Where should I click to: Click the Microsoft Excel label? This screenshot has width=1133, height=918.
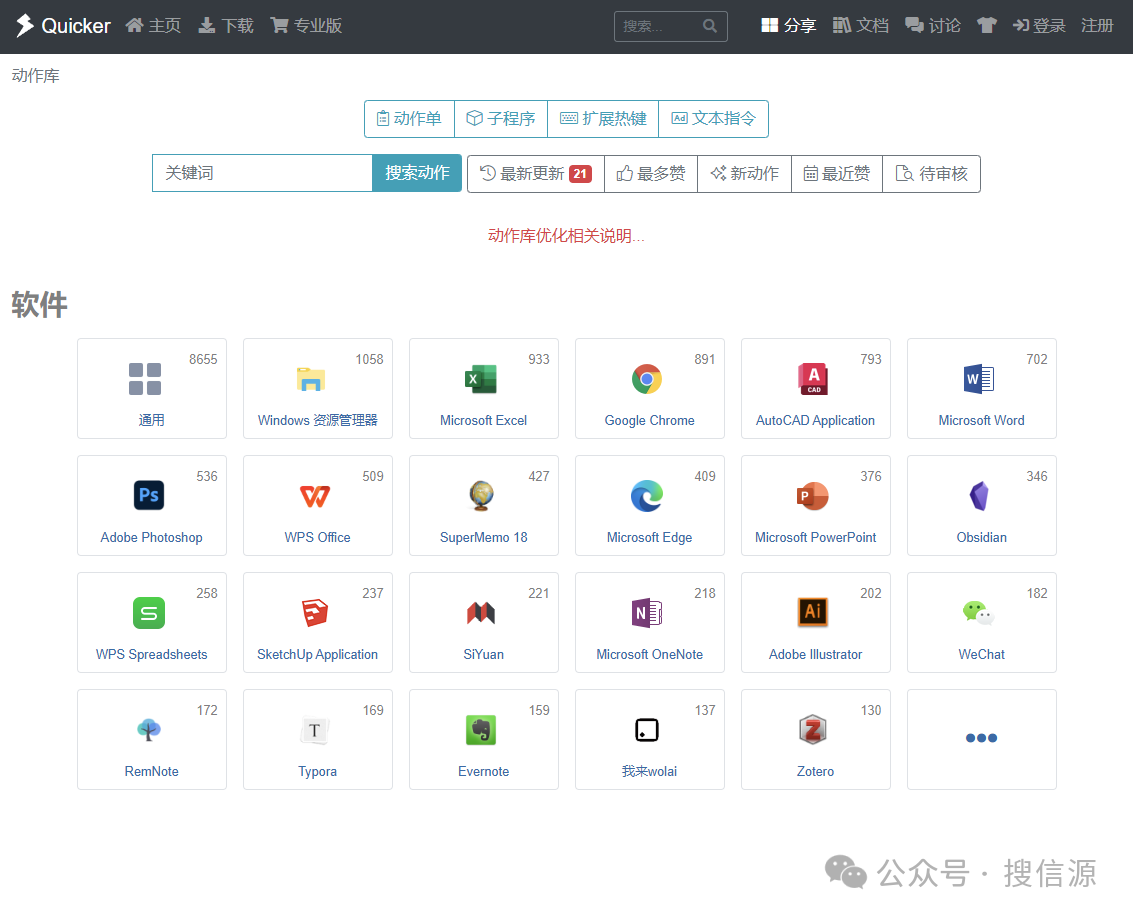click(x=483, y=421)
